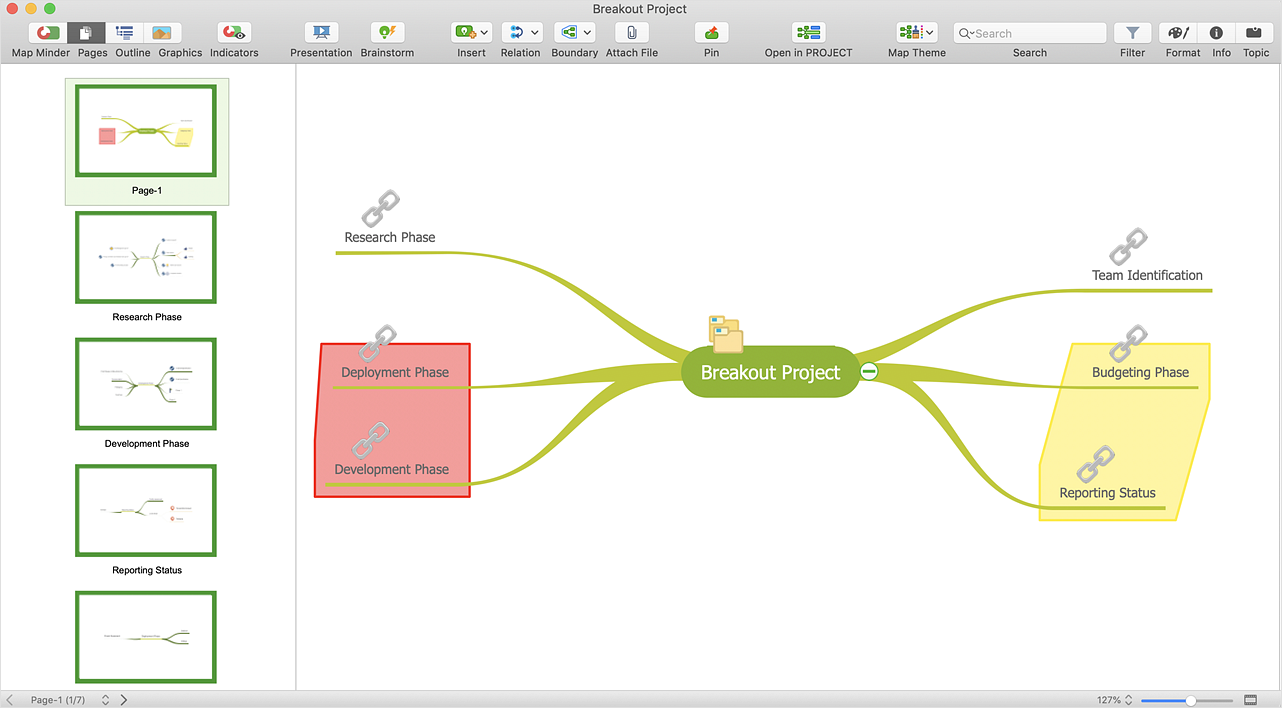This screenshot has width=1282, height=708.
Task: Open the Filter funnel icon
Action: coord(1132,33)
